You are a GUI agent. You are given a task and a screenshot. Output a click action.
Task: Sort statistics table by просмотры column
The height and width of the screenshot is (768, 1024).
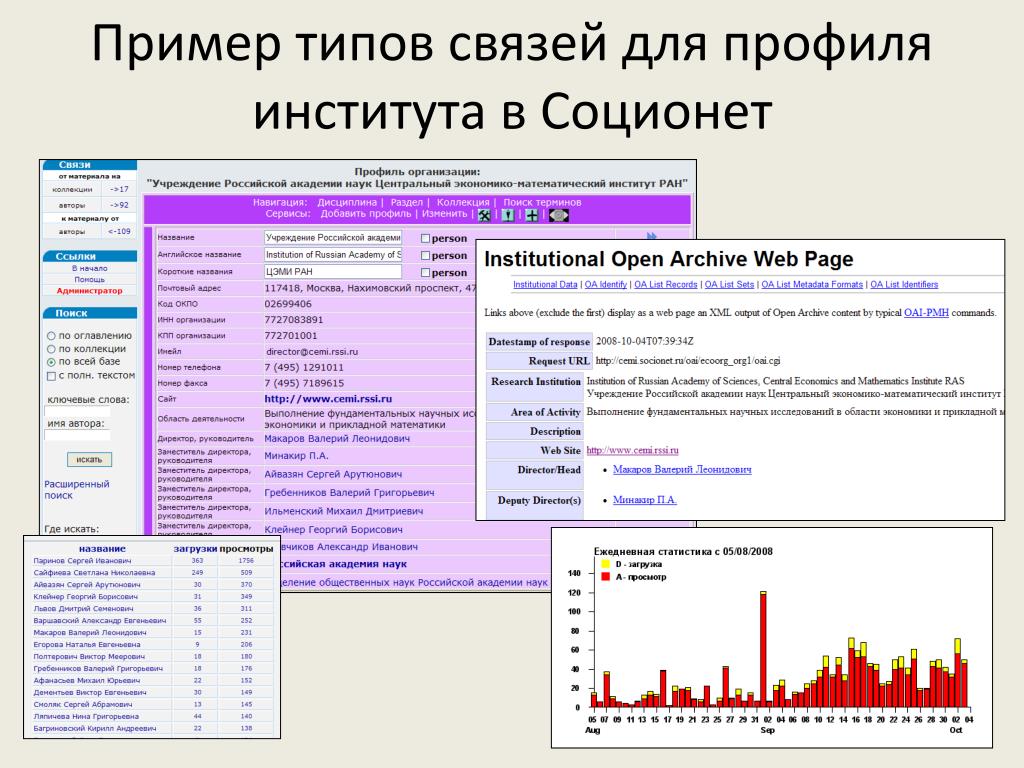246,549
